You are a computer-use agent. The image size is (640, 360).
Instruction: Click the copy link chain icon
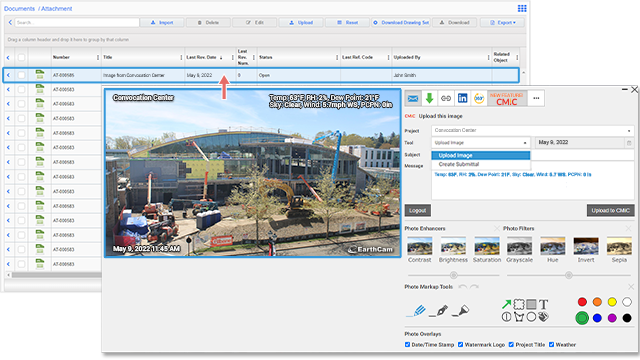(446, 98)
